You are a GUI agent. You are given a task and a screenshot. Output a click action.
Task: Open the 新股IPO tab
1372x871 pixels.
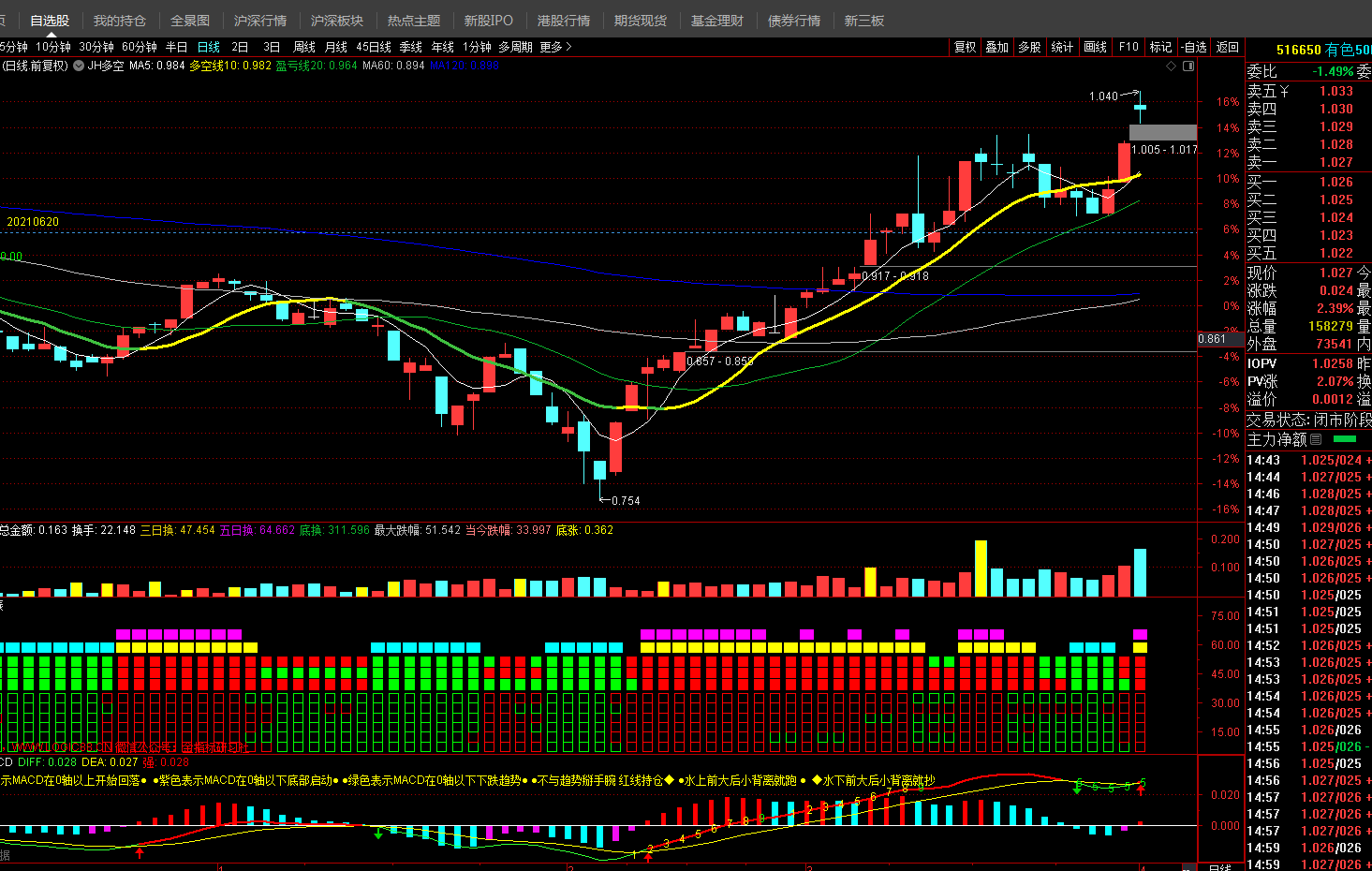(x=489, y=21)
